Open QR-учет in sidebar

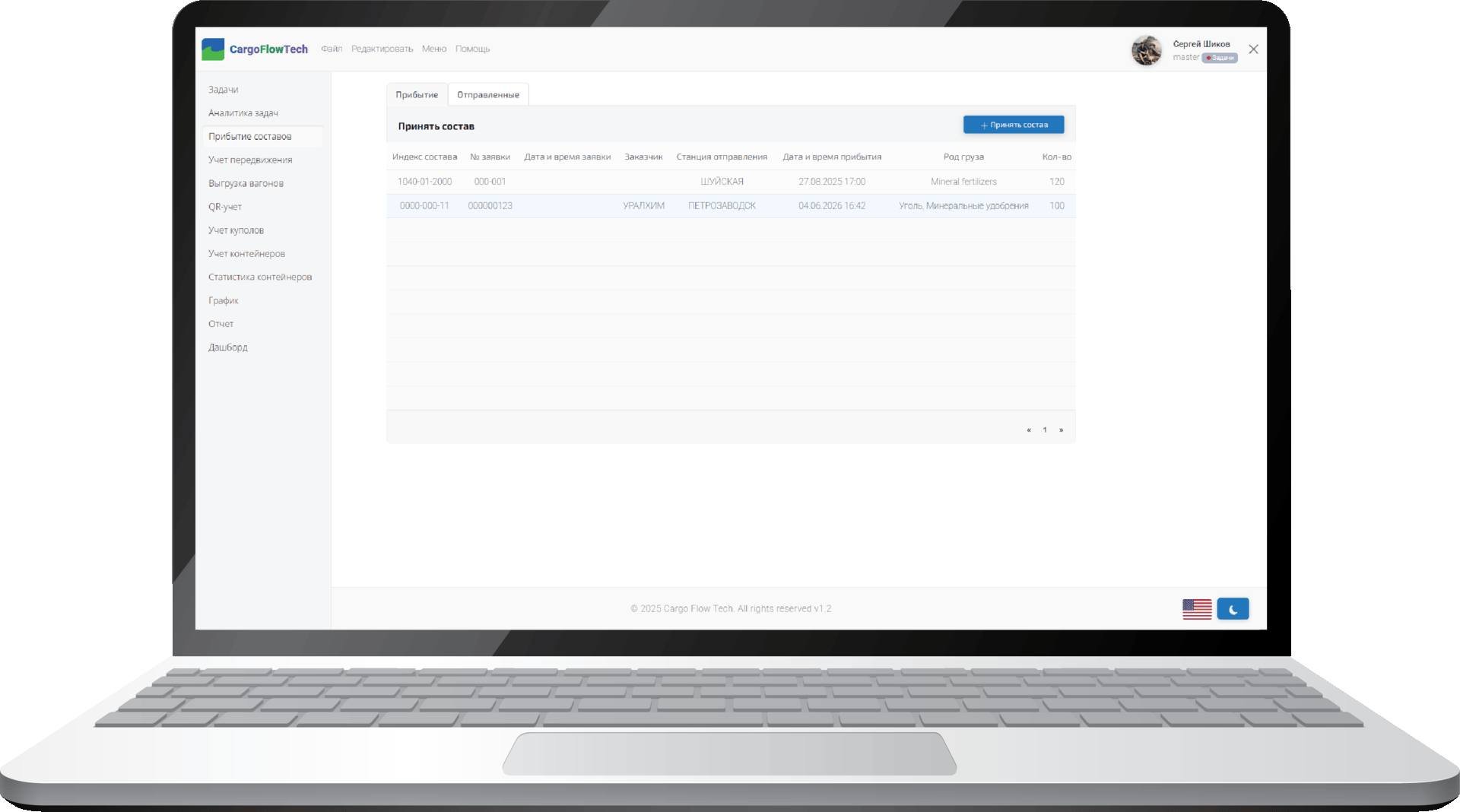pyautogui.click(x=225, y=207)
